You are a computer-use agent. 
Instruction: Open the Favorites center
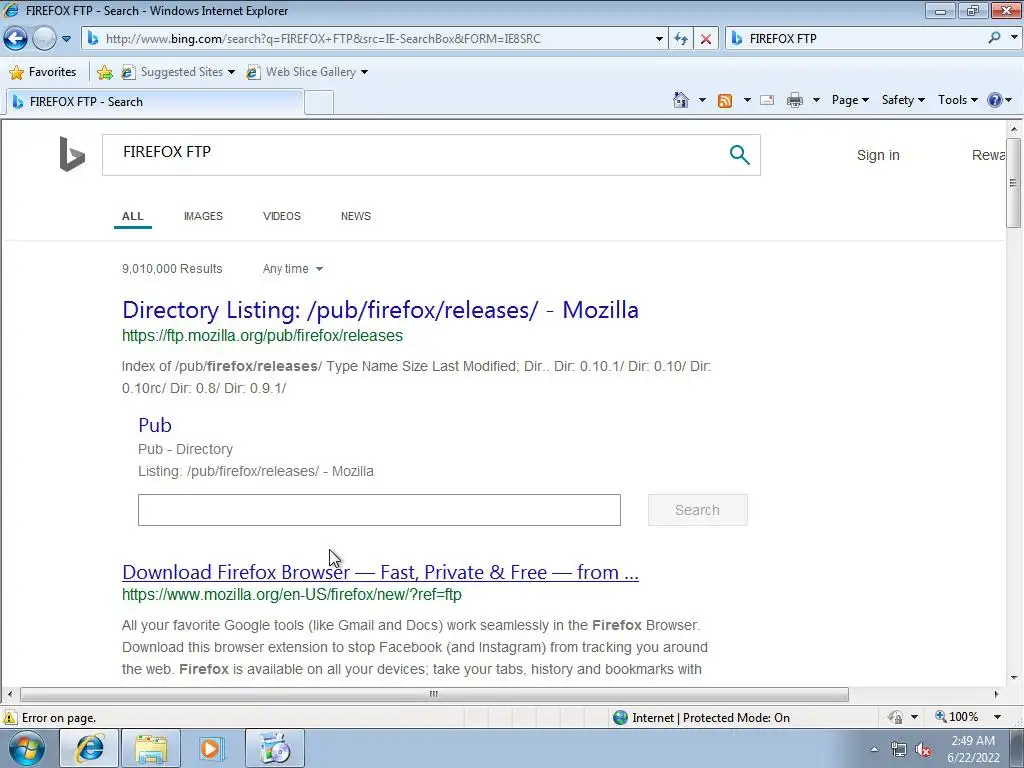pos(43,72)
